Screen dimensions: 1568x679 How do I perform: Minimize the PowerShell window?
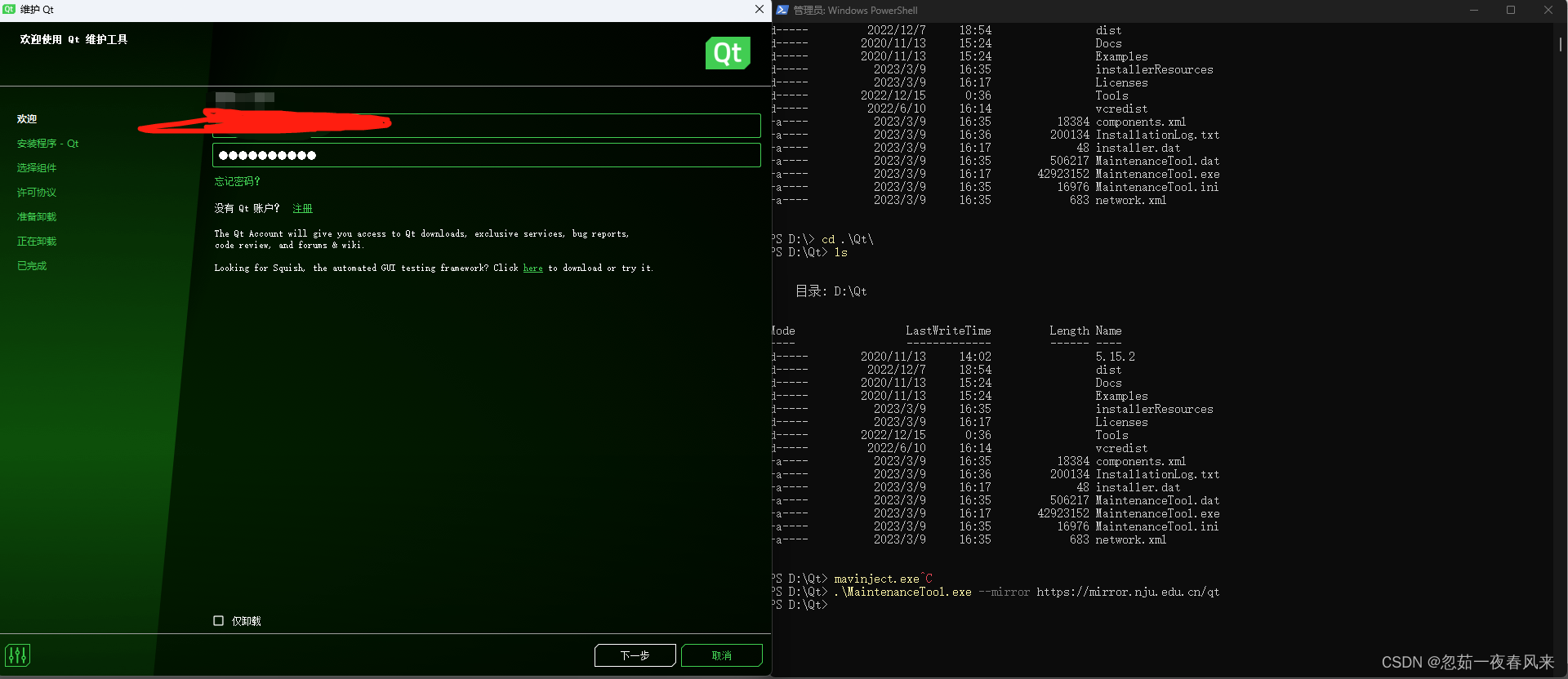click(1474, 10)
